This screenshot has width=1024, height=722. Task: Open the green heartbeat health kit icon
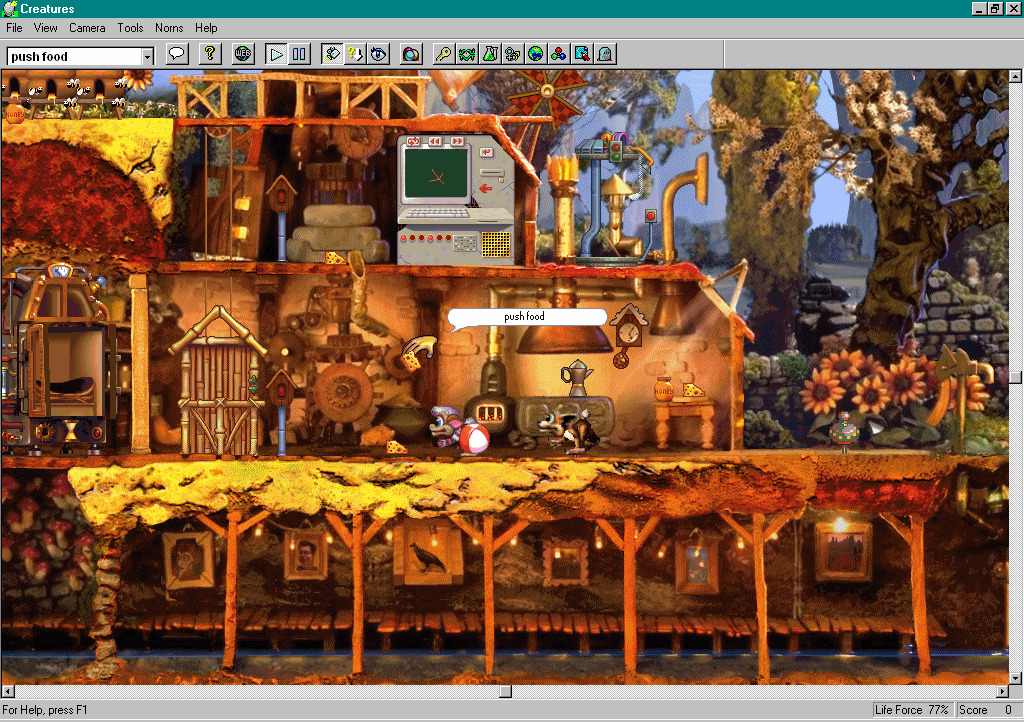(x=467, y=54)
